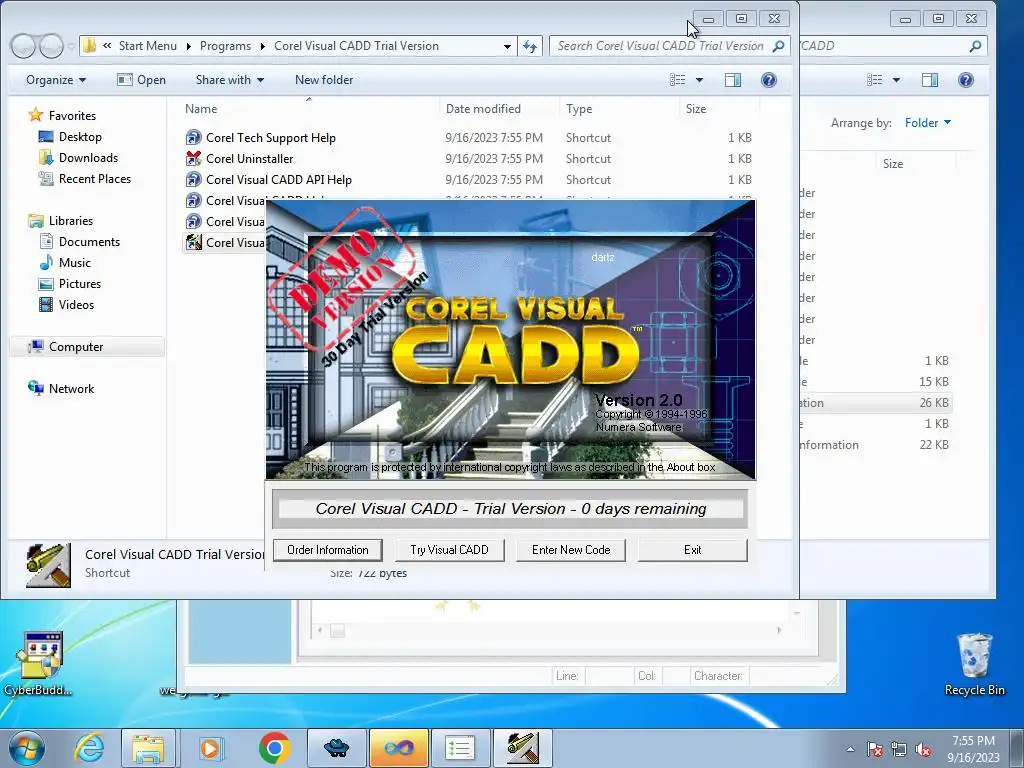Show hidden tray icons arrow
The image size is (1024, 768).
pyautogui.click(x=850, y=749)
